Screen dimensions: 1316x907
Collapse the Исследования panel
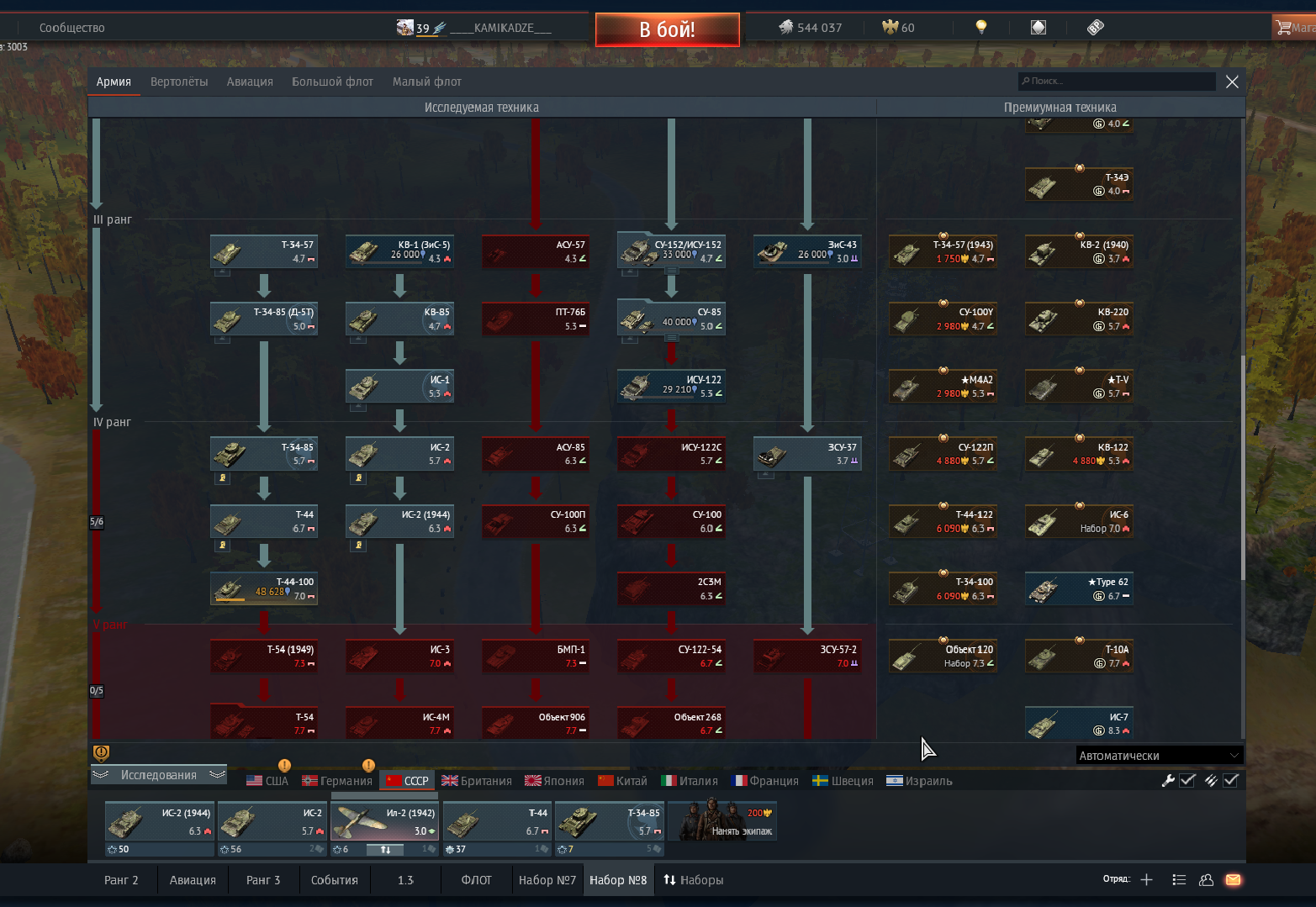click(x=159, y=775)
